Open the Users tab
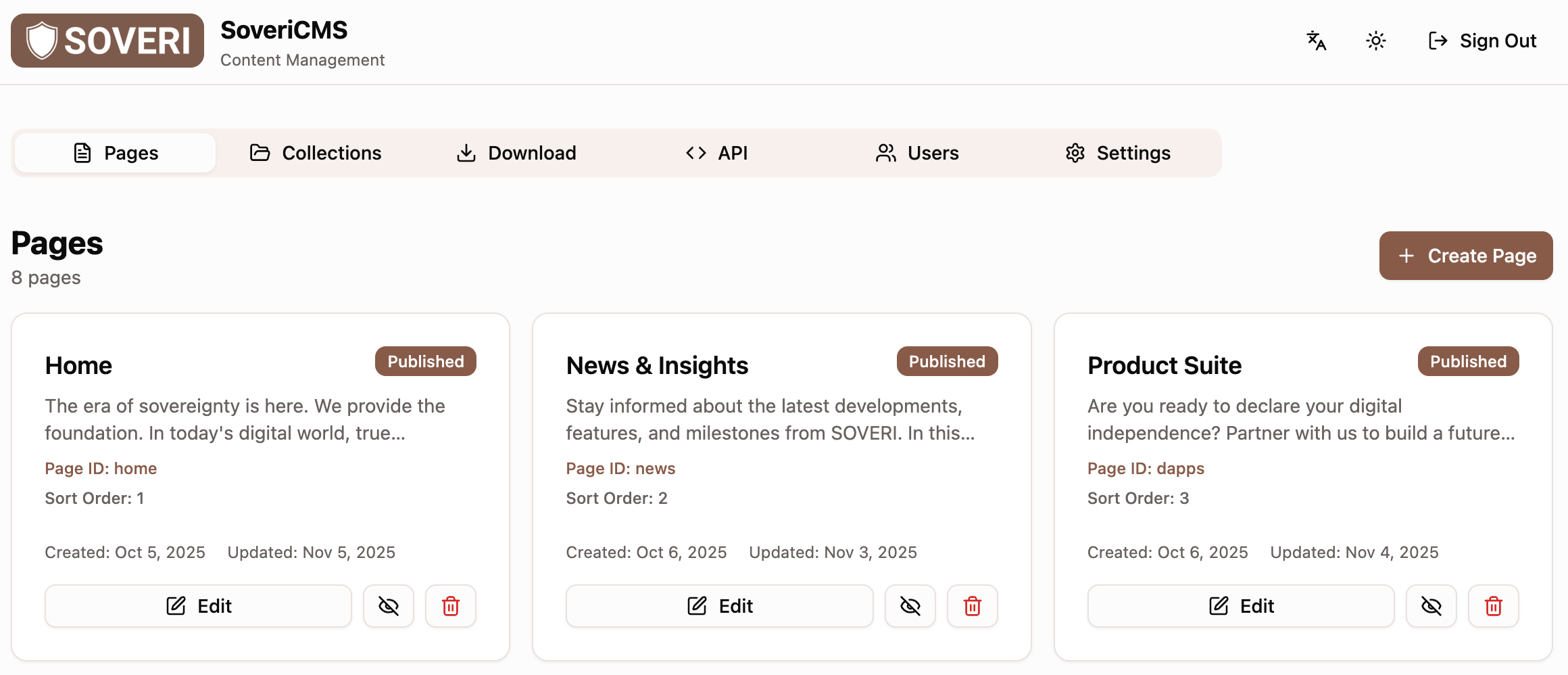Viewport: 1568px width, 675px height. [917, 153]
